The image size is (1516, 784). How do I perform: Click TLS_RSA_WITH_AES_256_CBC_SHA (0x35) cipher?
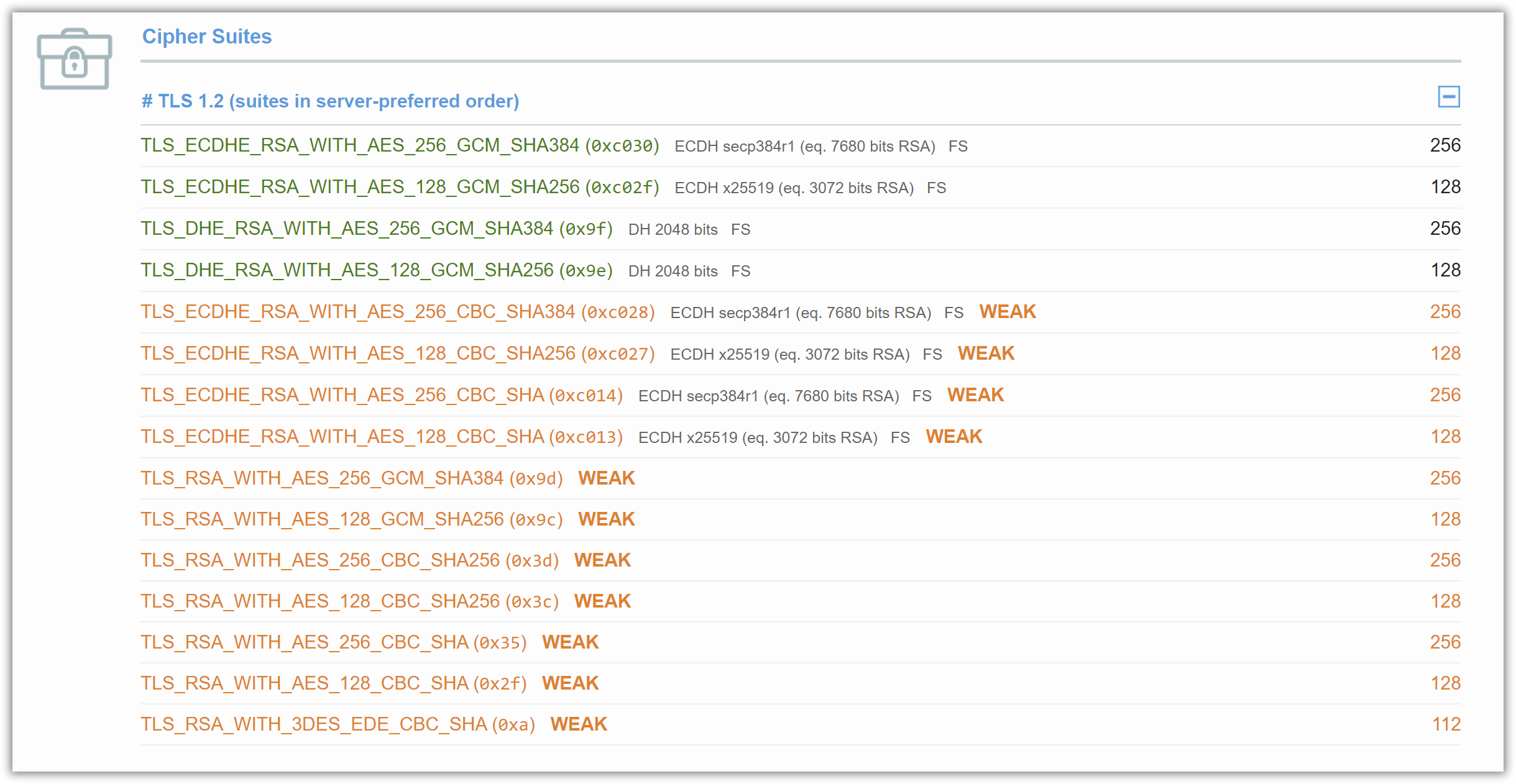pos(333,642)
